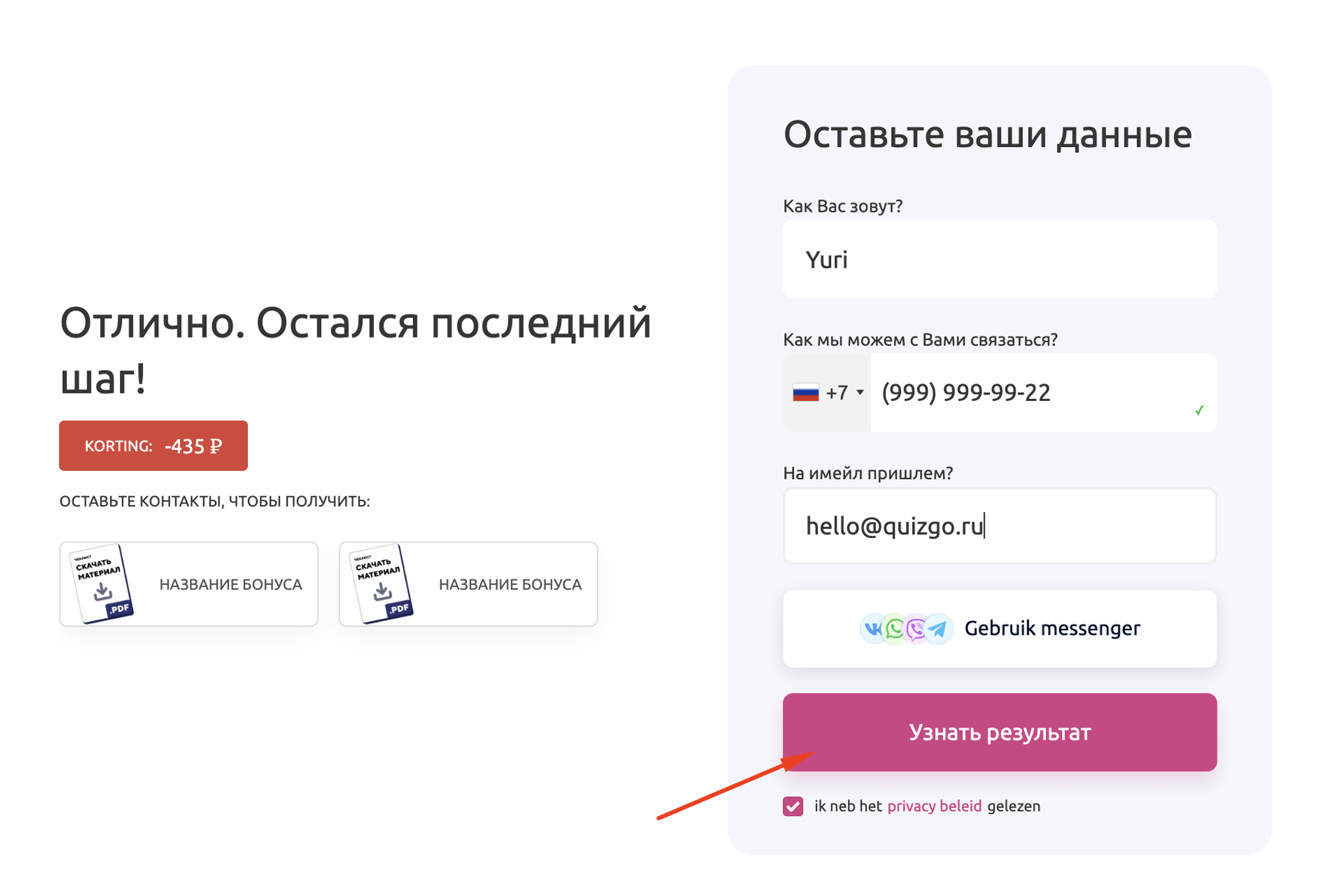Image resolution: width=1319 pixels, height=896 pixels.
Task: Click the Gebruik messenger button
Action: click(x=999, y=628)
